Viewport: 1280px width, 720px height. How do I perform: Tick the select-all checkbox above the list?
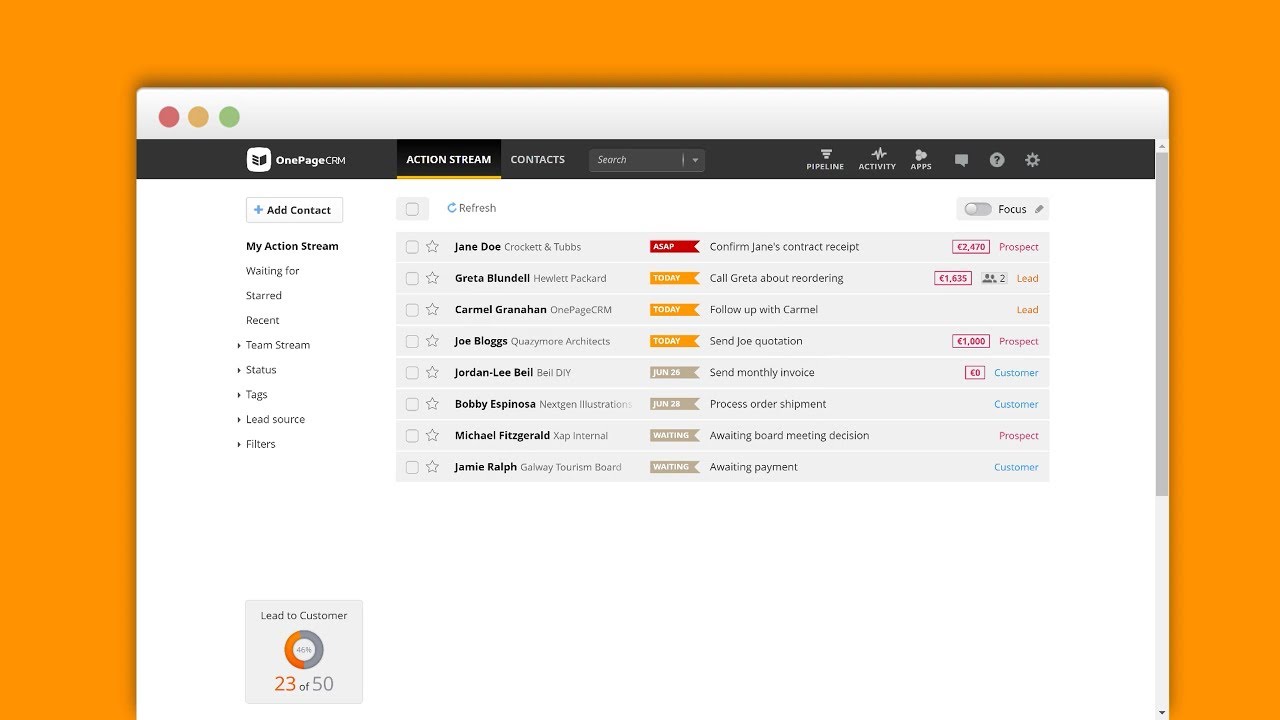(412, 209)
